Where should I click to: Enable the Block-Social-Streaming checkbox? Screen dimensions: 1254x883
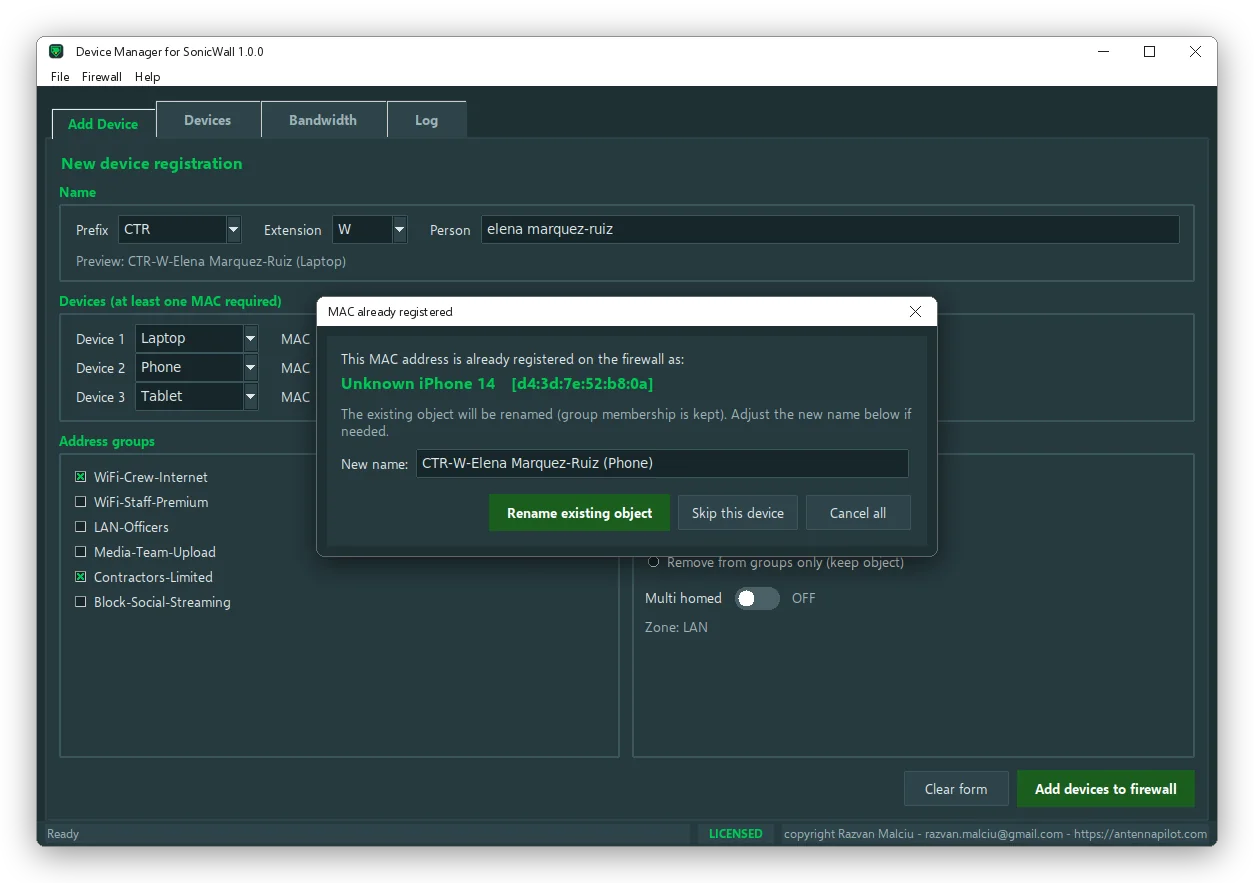(81, 602)
